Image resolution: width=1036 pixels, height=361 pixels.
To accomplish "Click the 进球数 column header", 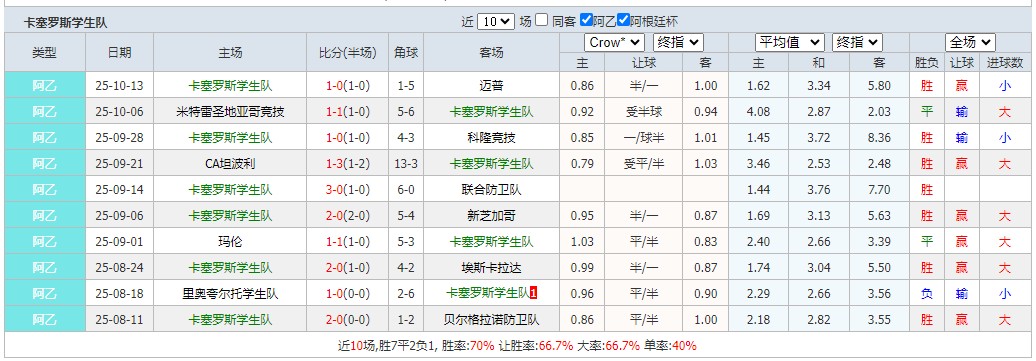I will coord(1005,63).
